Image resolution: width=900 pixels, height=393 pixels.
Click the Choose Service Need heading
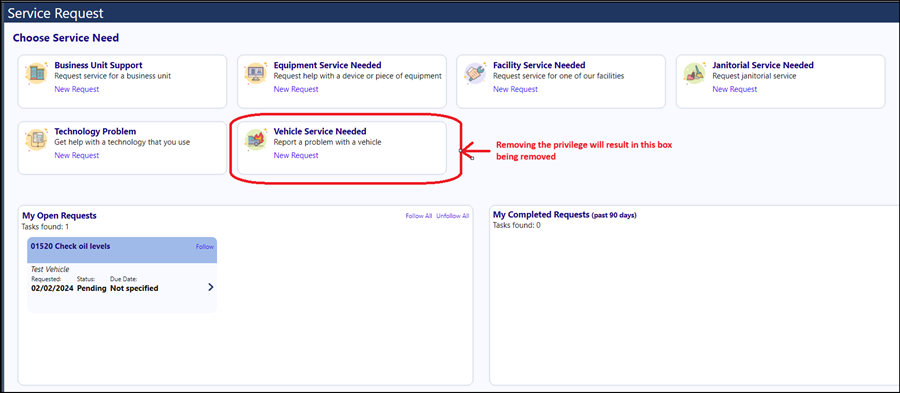66,38
